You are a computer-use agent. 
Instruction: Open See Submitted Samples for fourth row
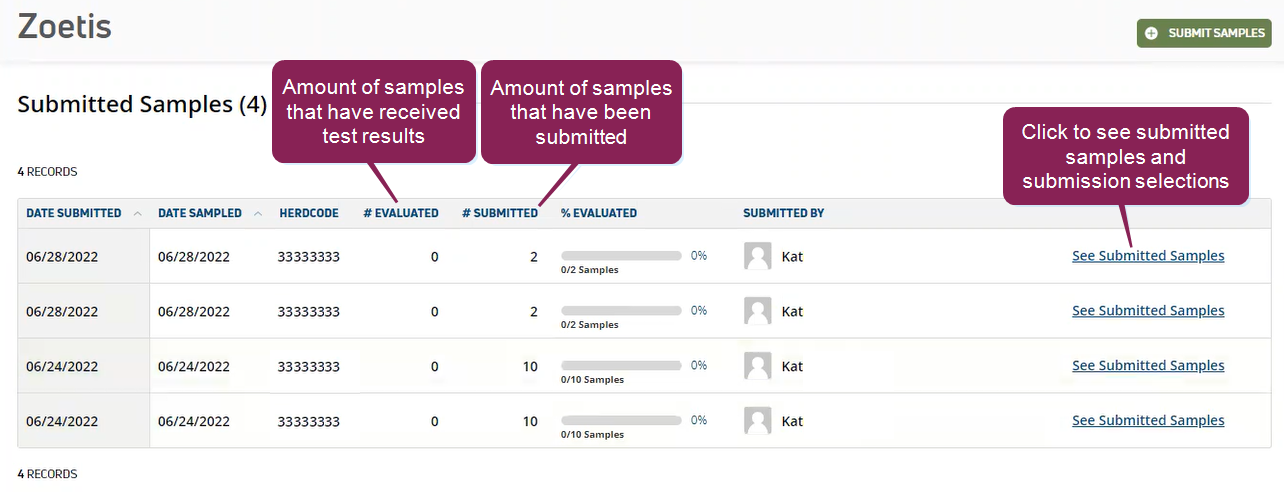click(1148, 421)
